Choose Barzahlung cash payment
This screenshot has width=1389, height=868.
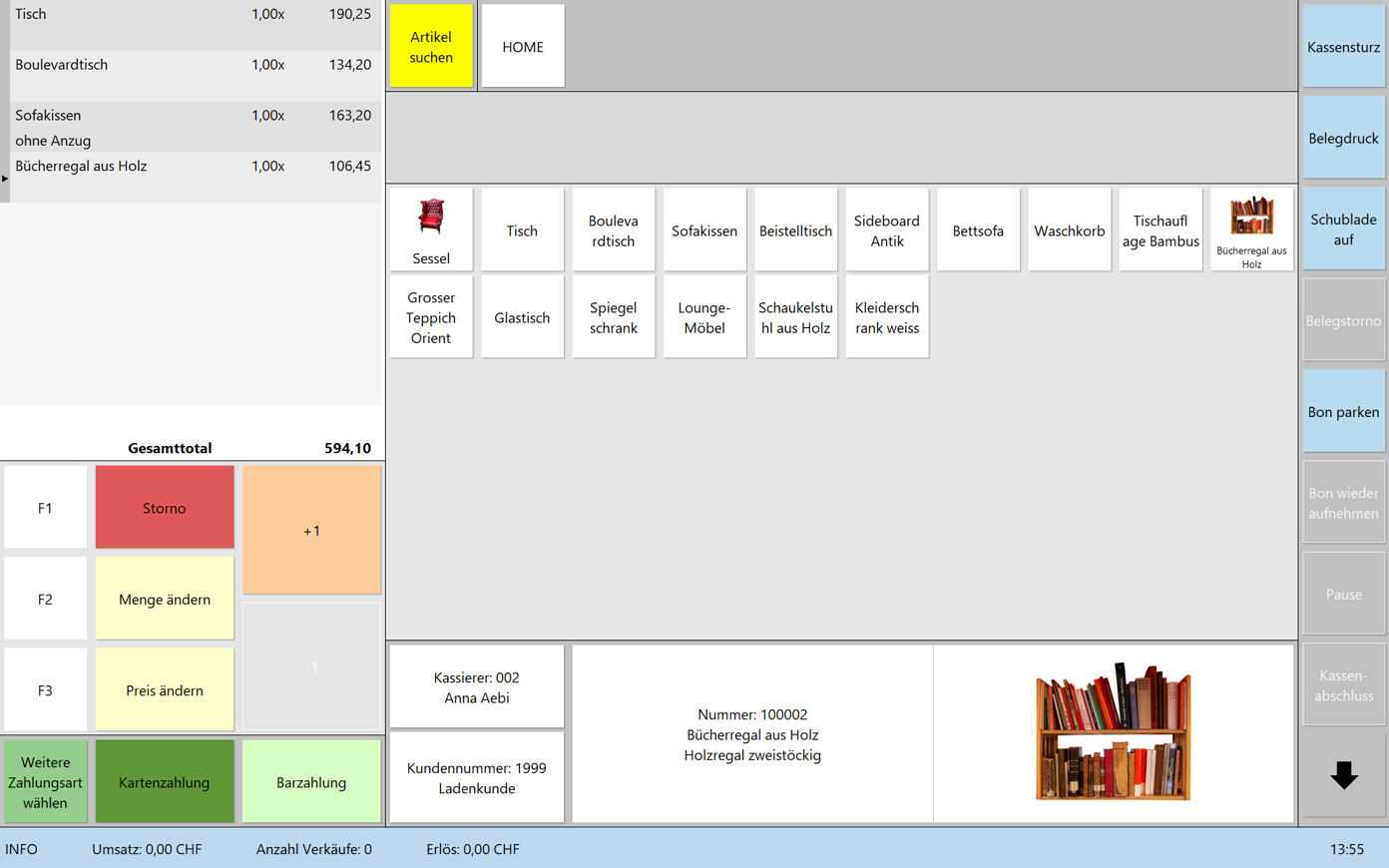tap(311, 782)
